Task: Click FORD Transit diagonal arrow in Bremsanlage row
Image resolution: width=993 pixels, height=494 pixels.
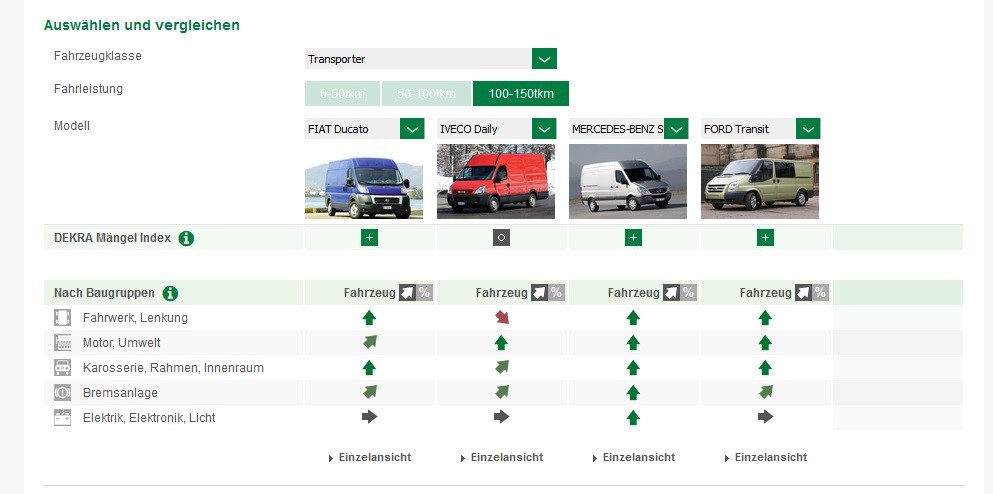Action: pyautogui.click(x=766, y=392)
